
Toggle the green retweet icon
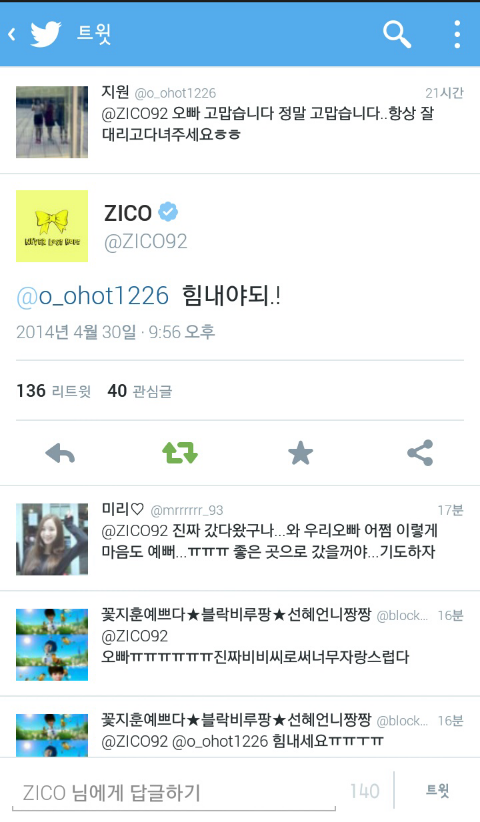[180, 453]
